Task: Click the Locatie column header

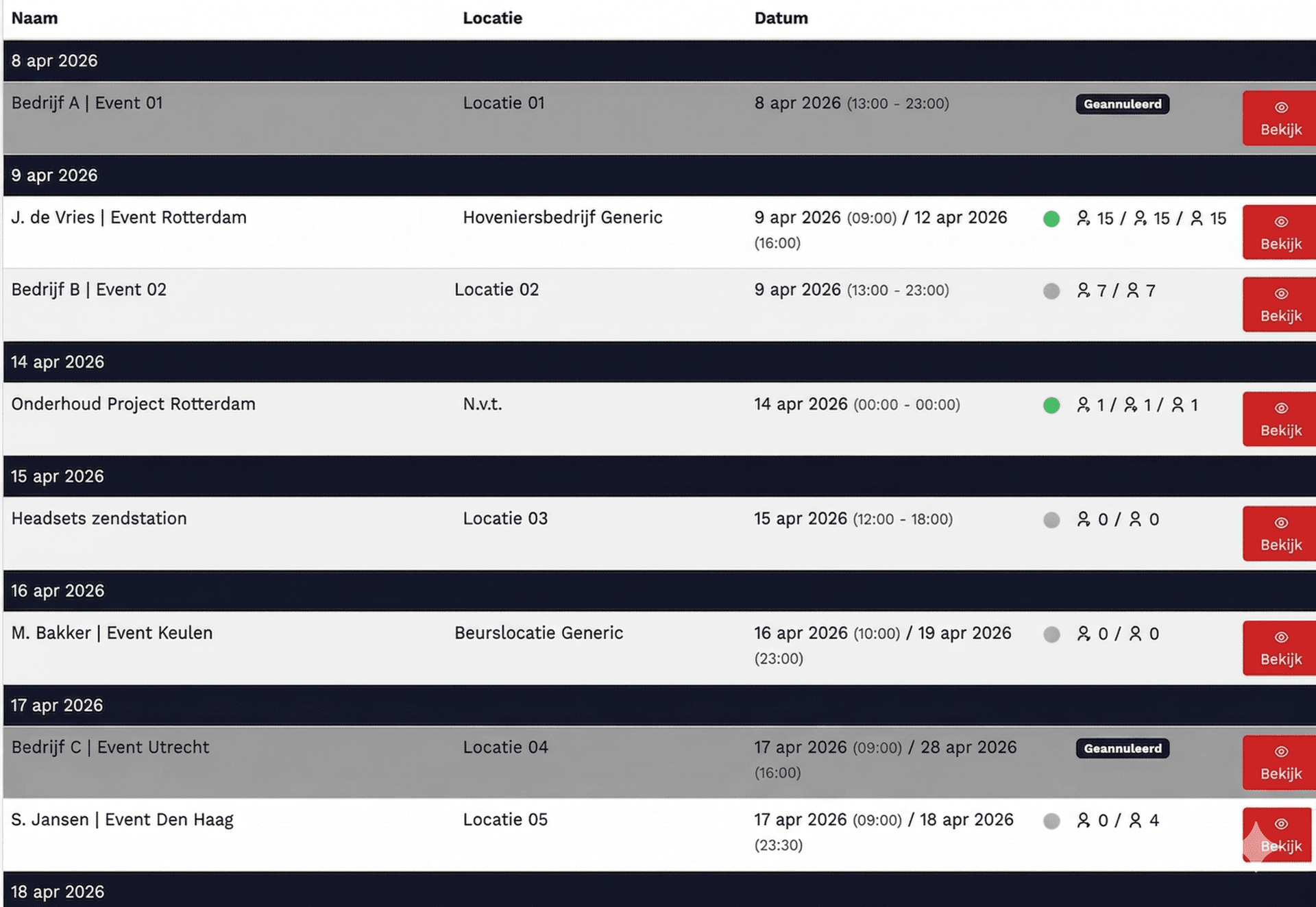Action: click(492, 18)
